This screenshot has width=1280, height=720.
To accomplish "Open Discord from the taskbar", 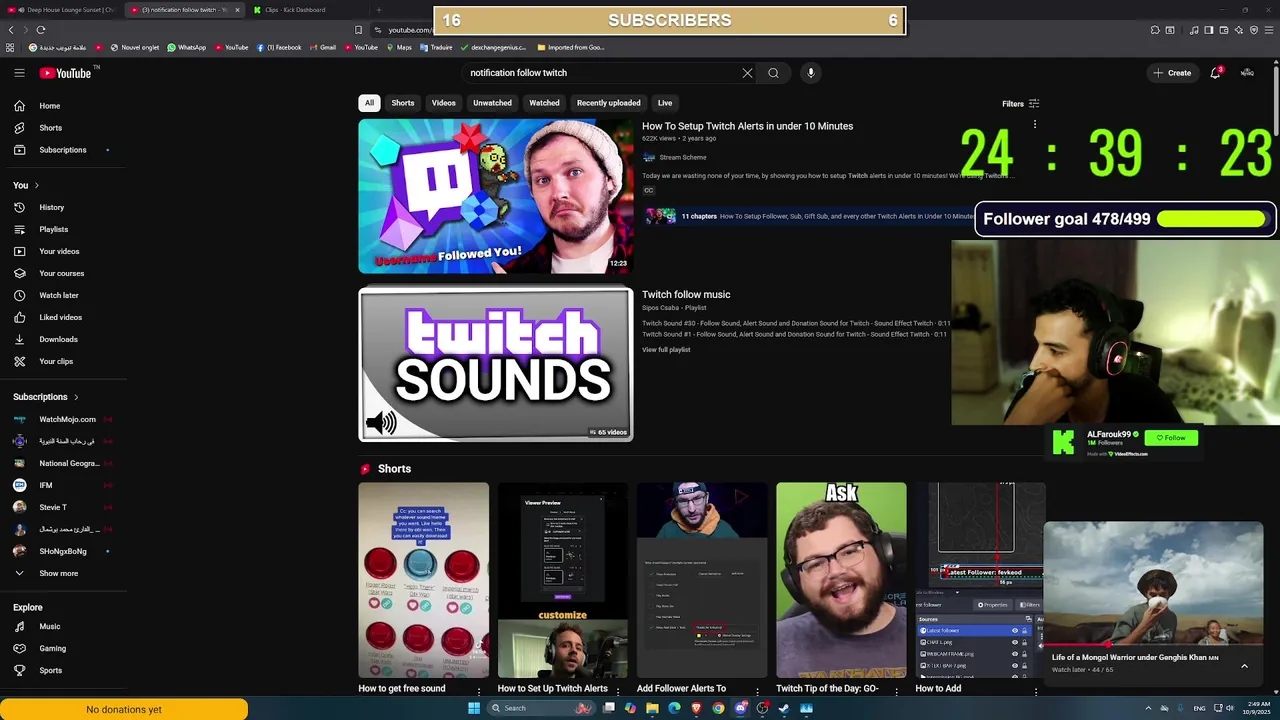I will coord(740,708).
